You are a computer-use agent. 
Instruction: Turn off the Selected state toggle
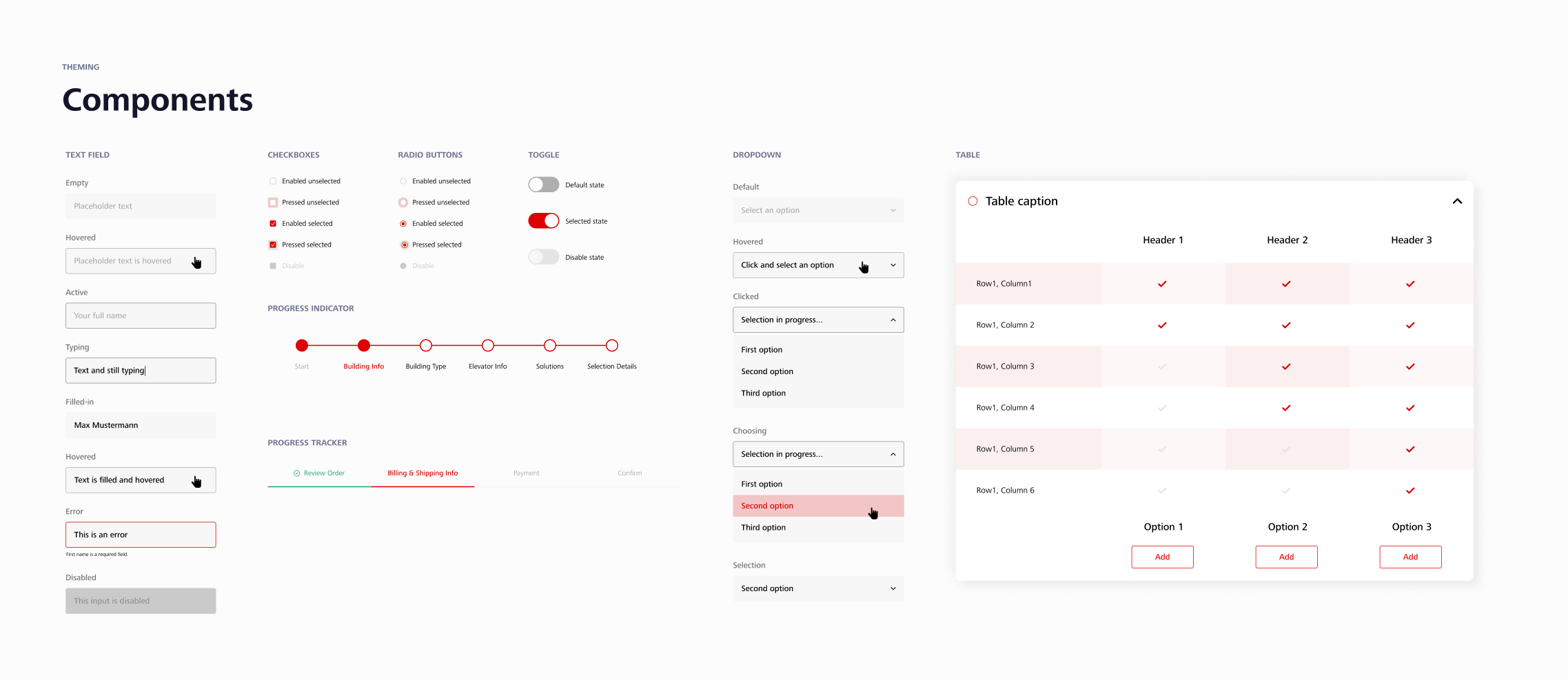click(544, 221)
